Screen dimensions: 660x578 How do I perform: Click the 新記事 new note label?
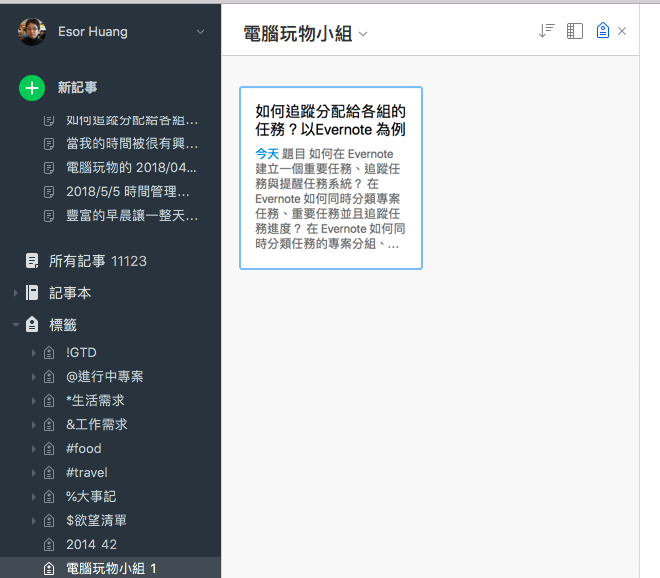[x=77, y=88]
